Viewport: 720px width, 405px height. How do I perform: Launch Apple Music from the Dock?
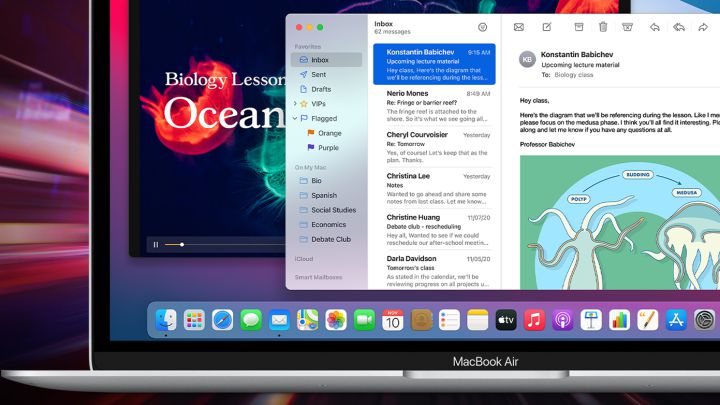coord(534,320)
